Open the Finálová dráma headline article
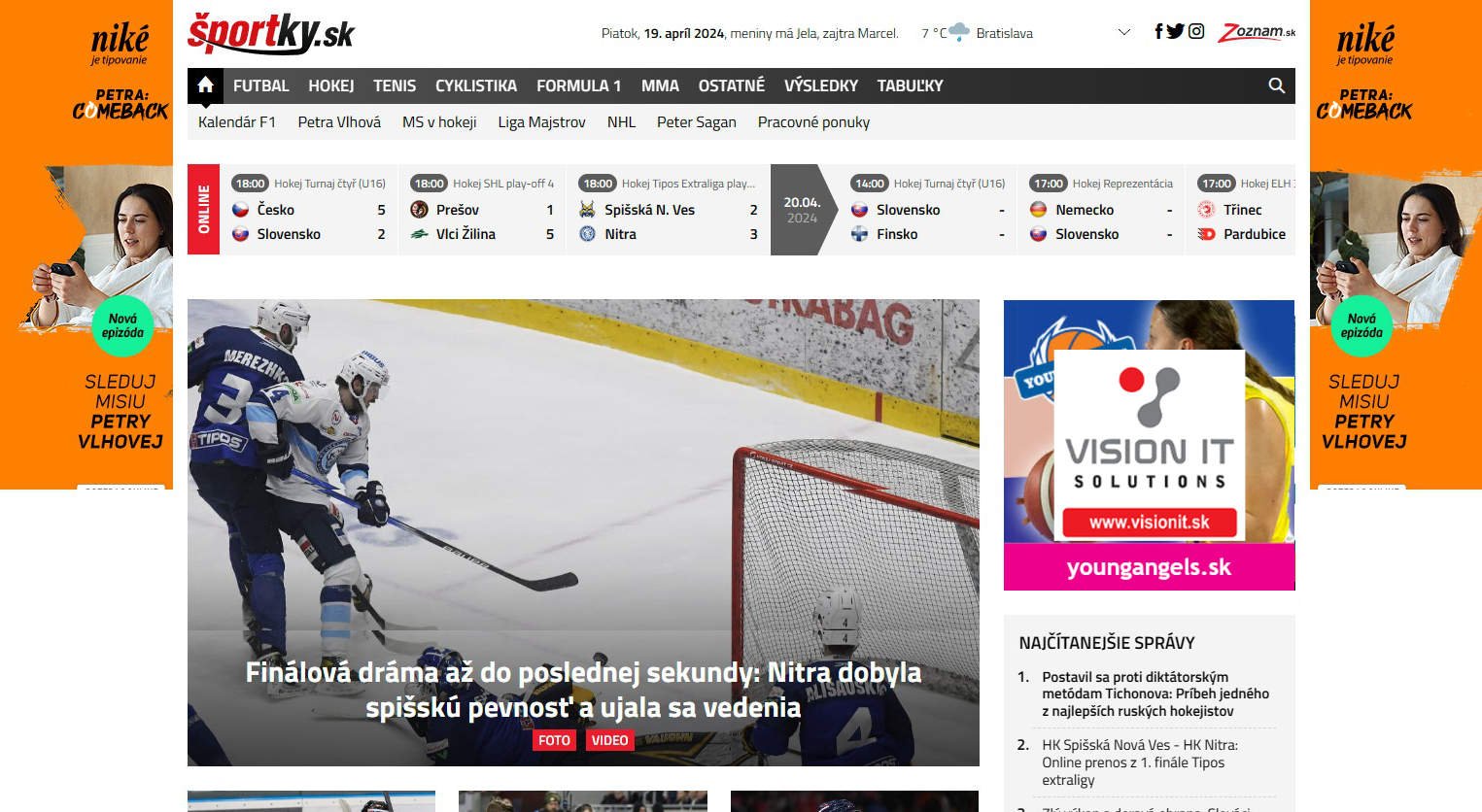Viewport: 1482px width, 812px height. point(583,690)
